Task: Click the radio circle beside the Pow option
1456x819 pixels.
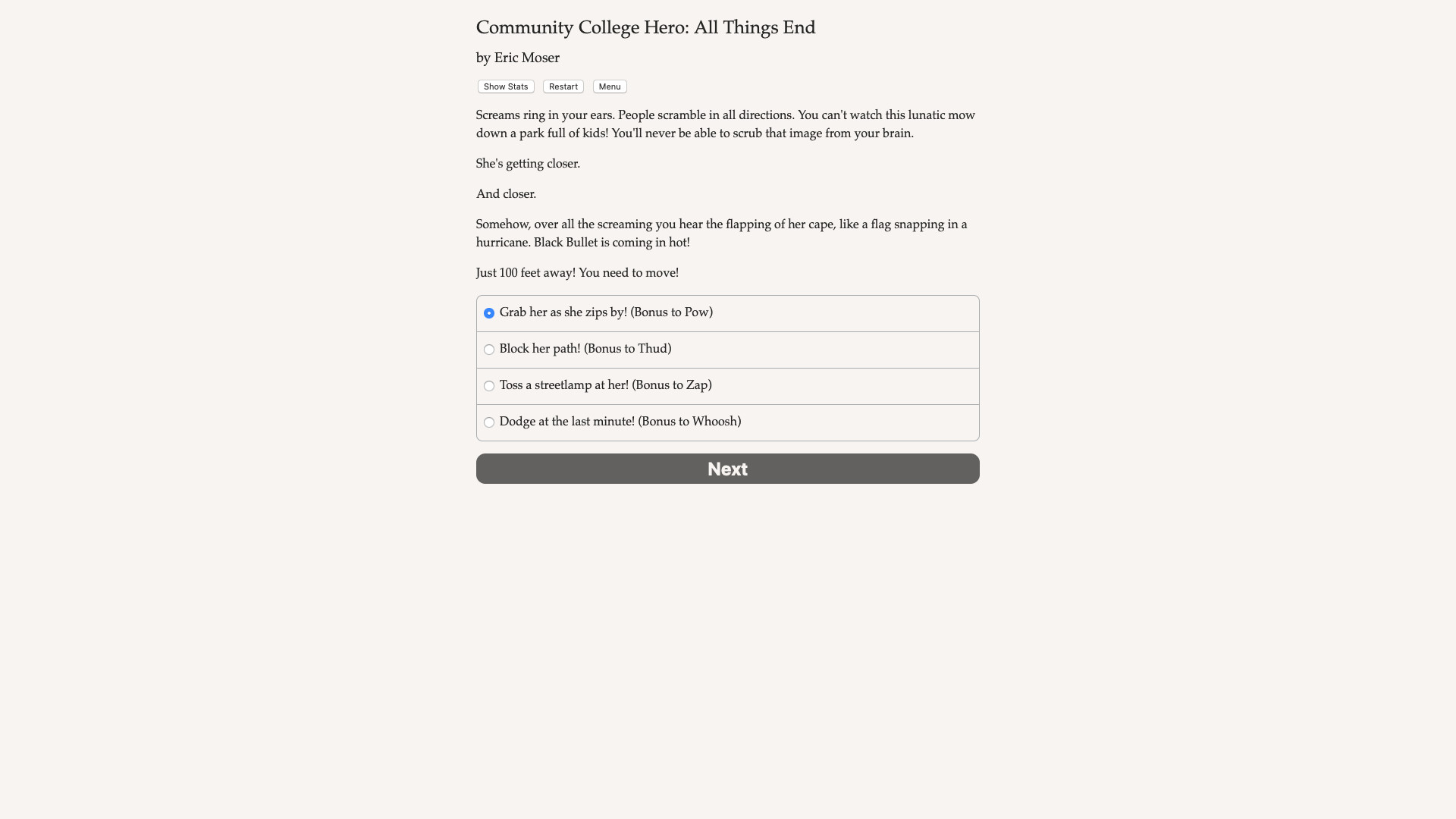Action: point(489,313)
